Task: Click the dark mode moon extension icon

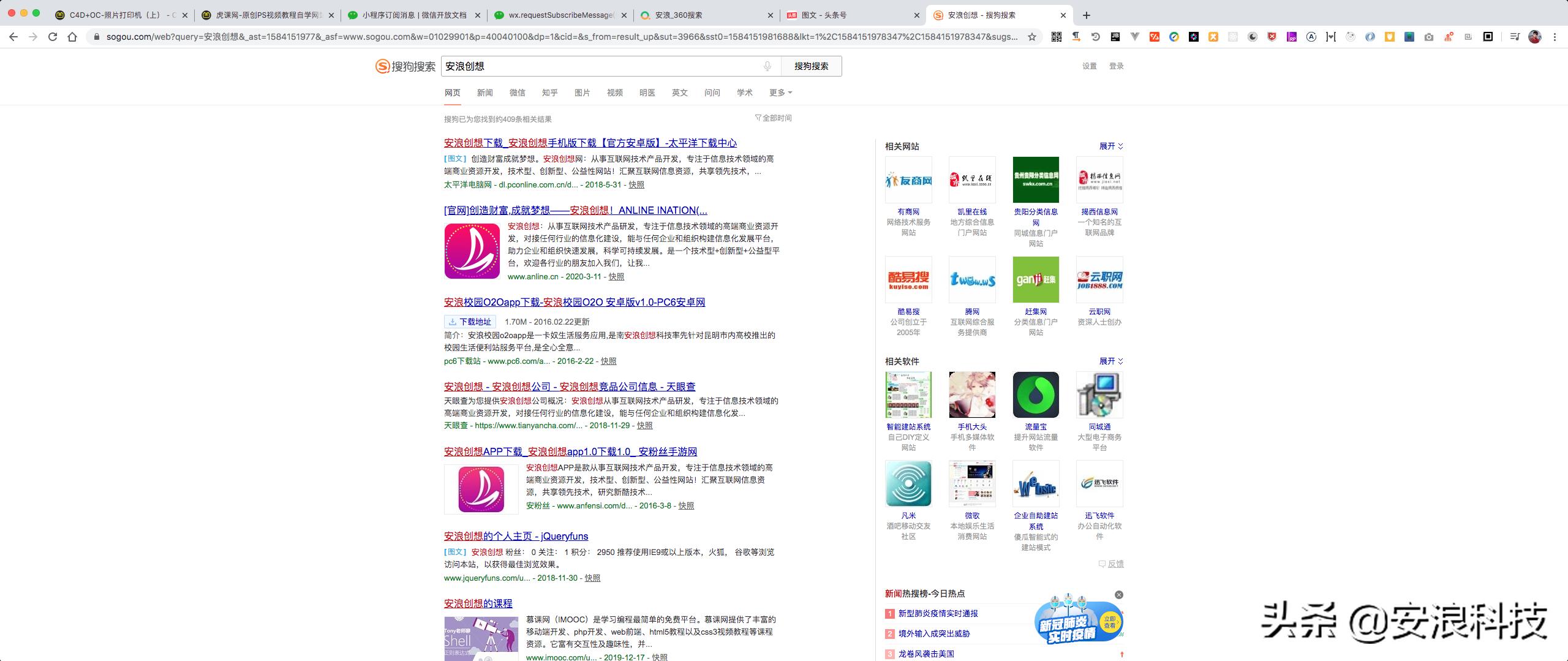Action: 1253,37
